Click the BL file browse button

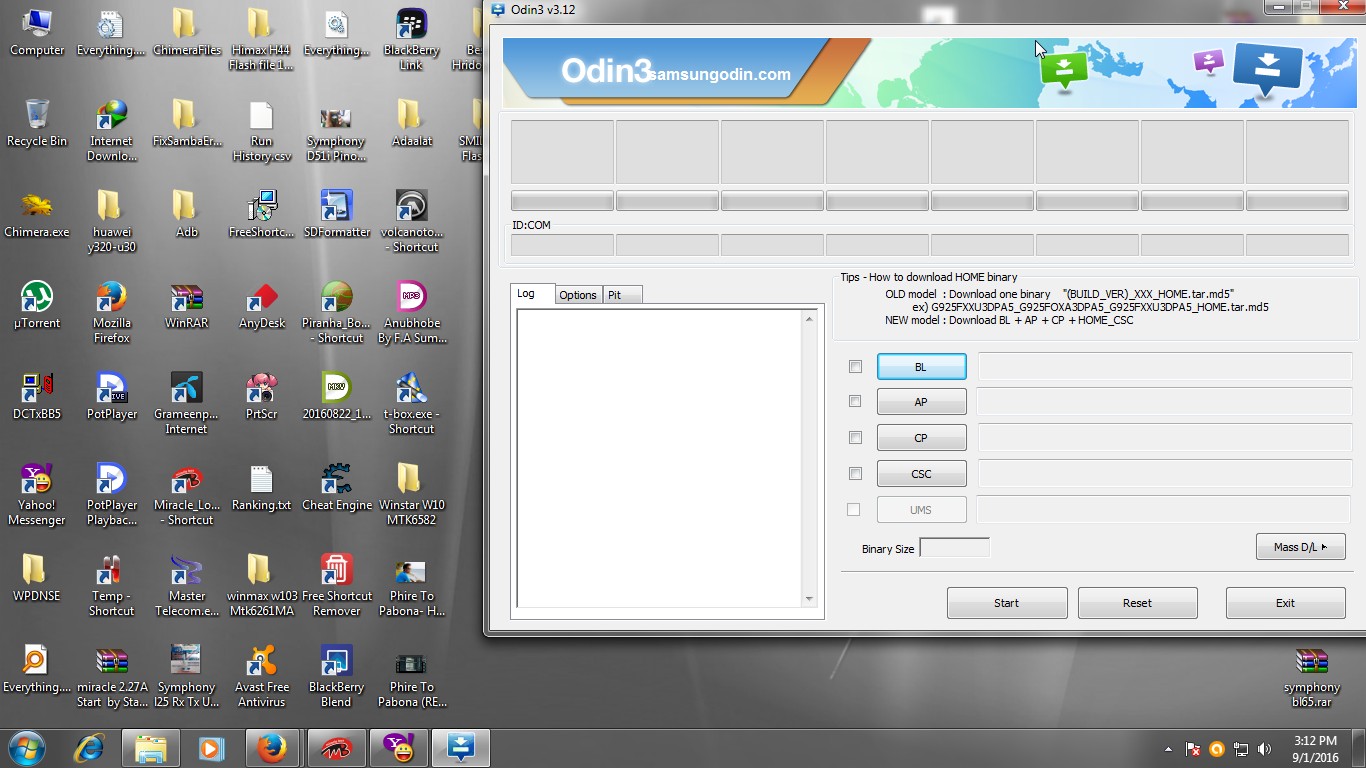(921, 367)
